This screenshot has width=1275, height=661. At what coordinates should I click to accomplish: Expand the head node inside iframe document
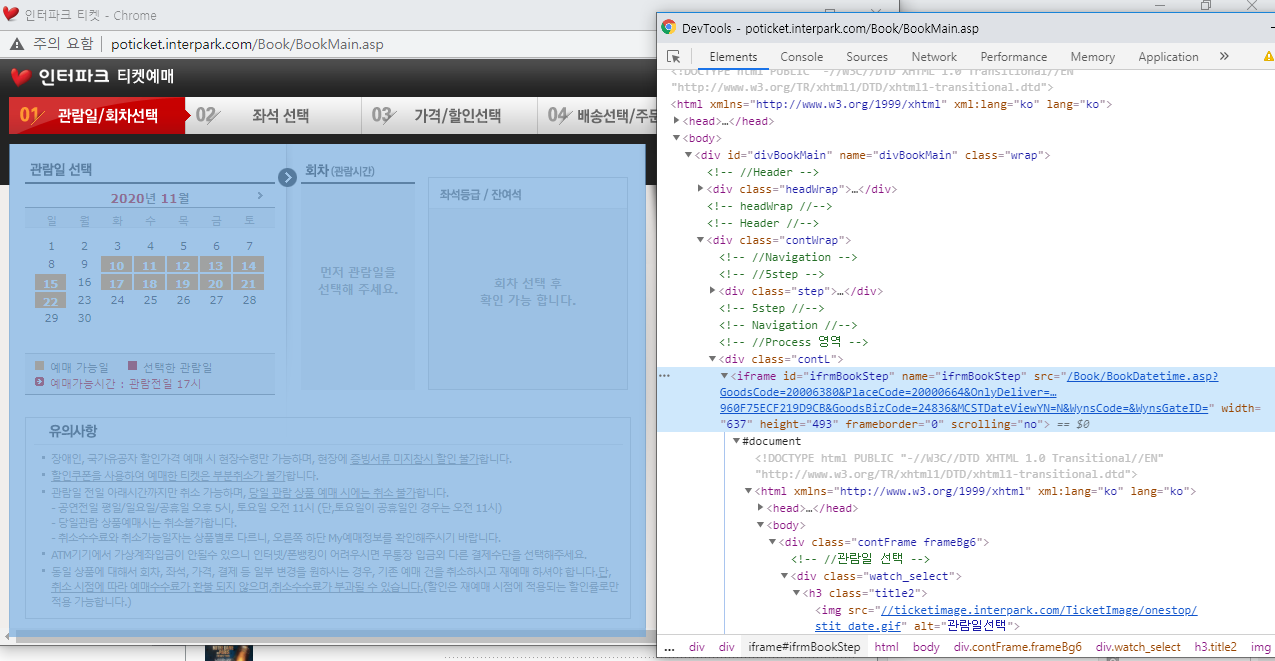(x=761, y=508)
